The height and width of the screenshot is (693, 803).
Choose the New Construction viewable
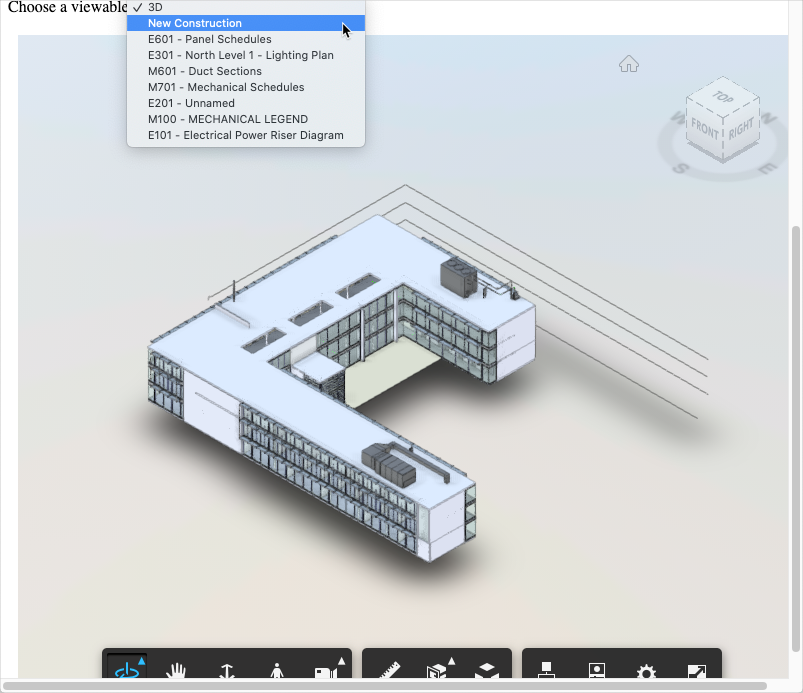(195, 23)
